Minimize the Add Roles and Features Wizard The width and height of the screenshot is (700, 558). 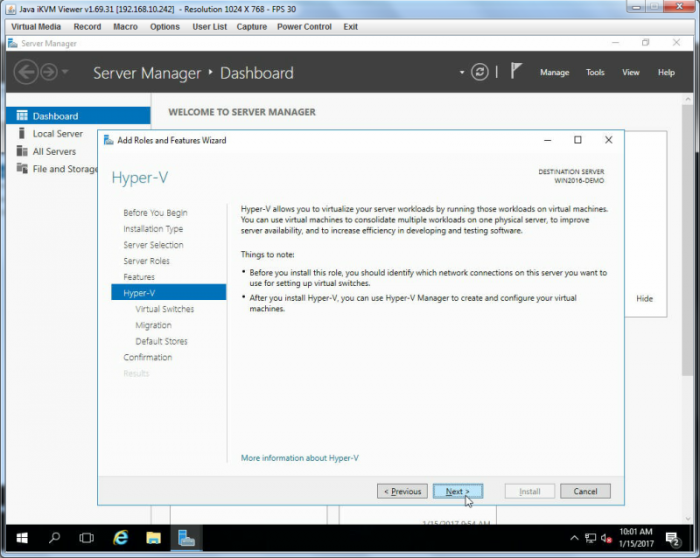coord(548,140)
